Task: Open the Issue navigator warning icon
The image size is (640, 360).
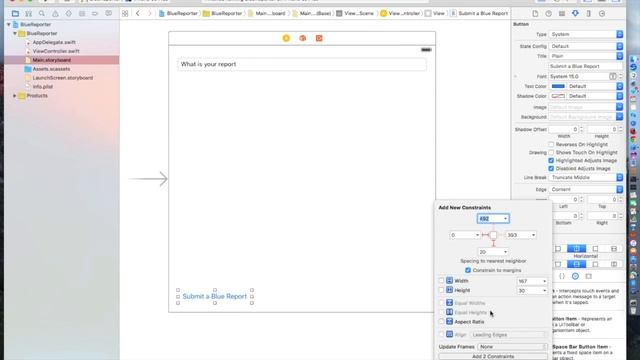Action: tap(55, 13)
